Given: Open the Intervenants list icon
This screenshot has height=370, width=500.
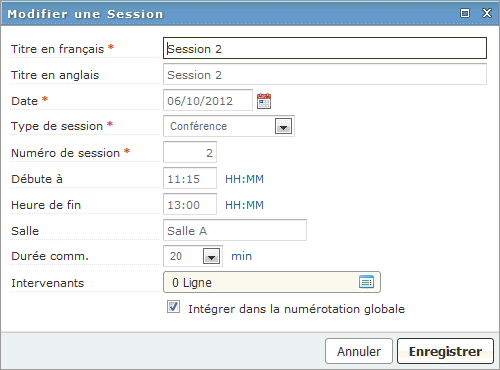Looking at the screenshot, I should click(366, 282).
